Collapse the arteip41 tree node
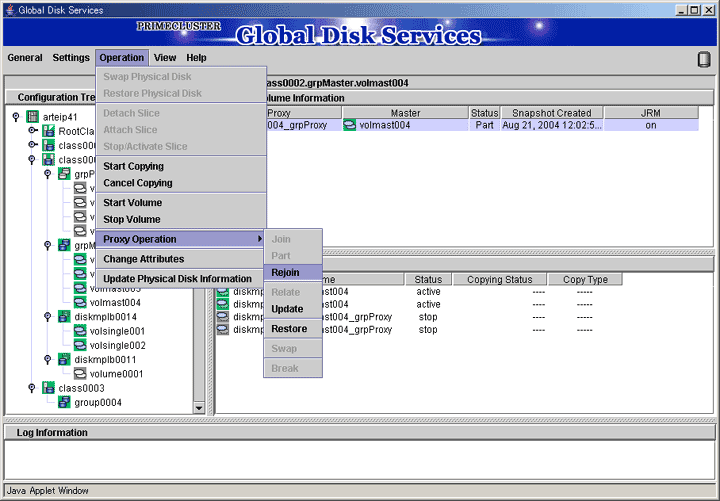The image size is (720, 501). [16, 117]
